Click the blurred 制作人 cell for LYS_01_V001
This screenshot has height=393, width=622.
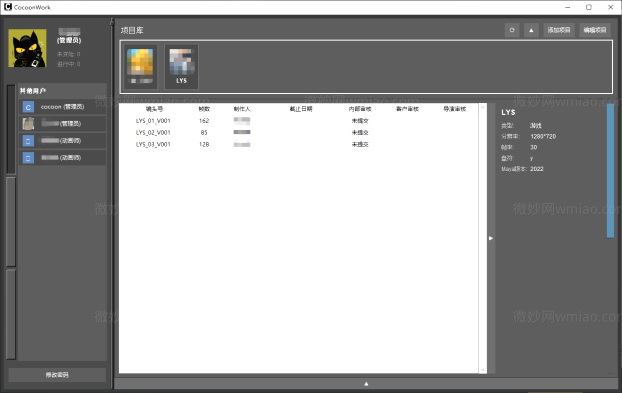tap(242, 120)
